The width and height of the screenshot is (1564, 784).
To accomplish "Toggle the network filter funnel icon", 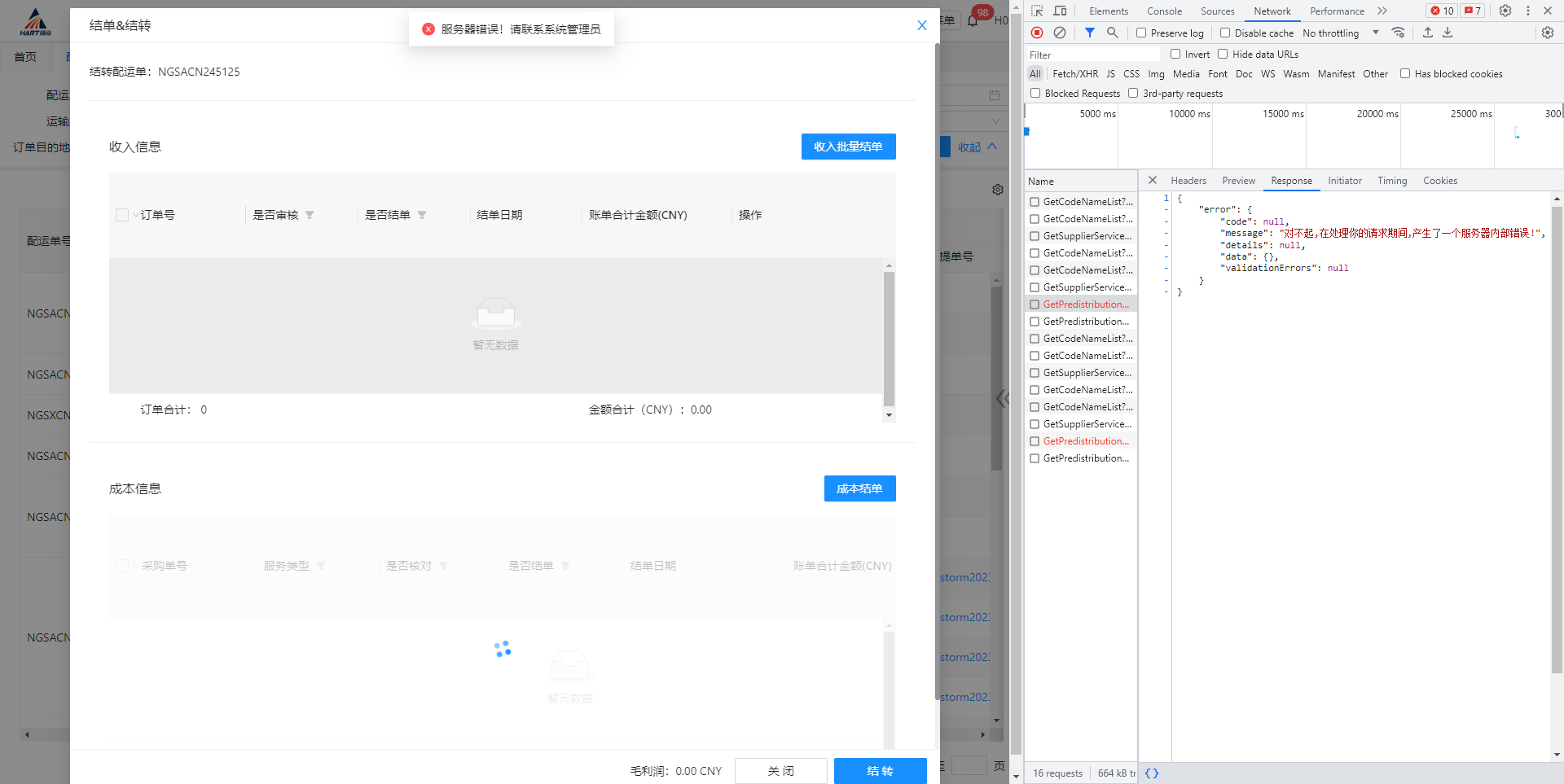I will [x=1089, y=33].
